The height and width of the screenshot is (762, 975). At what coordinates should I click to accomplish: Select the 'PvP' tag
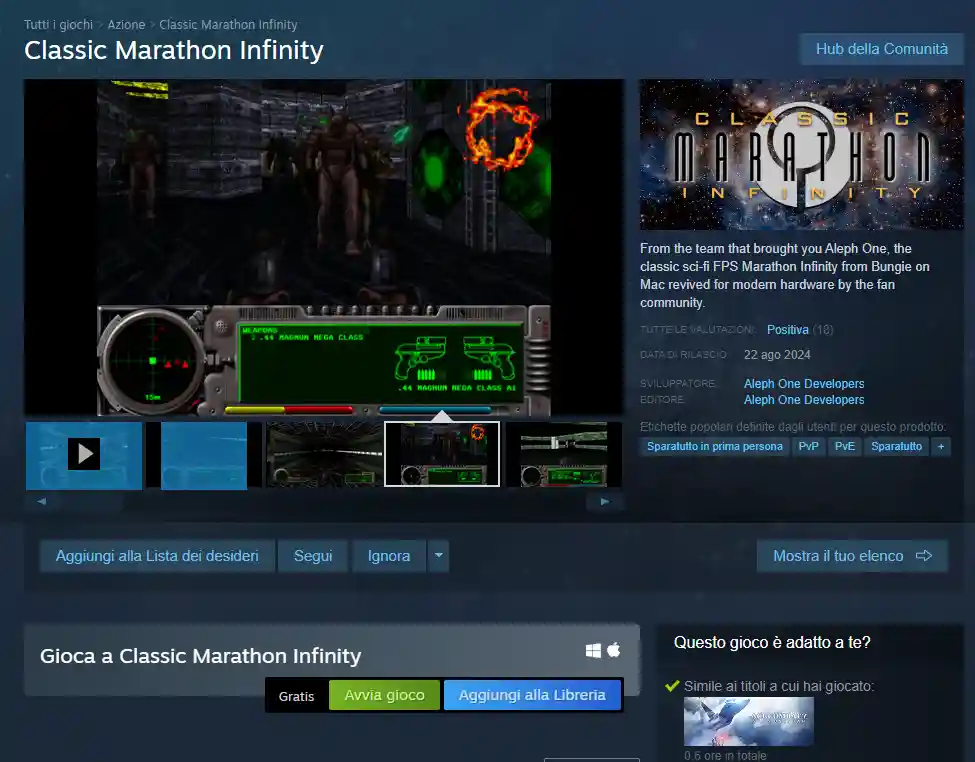pyautogui.click(x=808, y=447)
